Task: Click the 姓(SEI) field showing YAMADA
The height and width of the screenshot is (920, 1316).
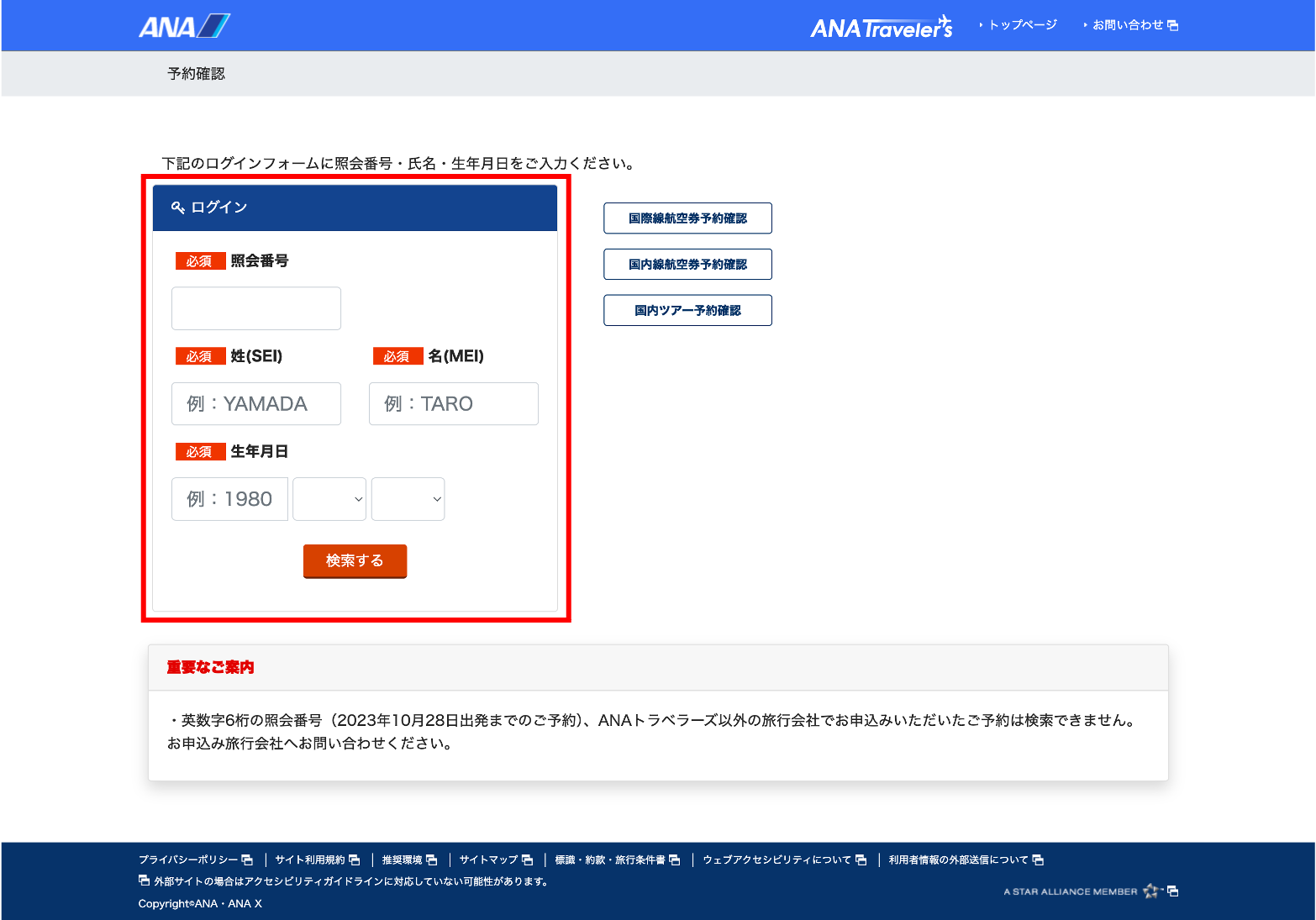Action: click(x=256, y=404)
